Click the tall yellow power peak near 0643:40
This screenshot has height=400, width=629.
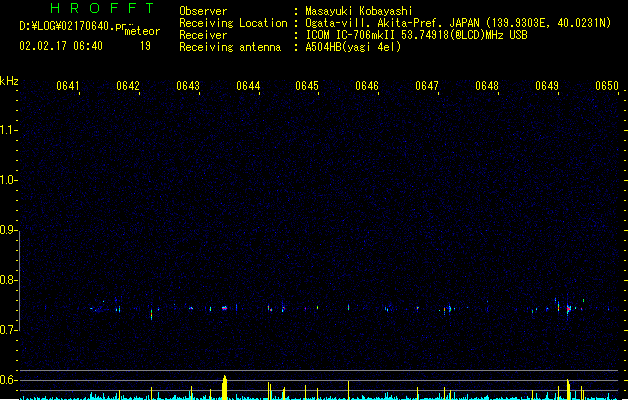coord(225,387)
